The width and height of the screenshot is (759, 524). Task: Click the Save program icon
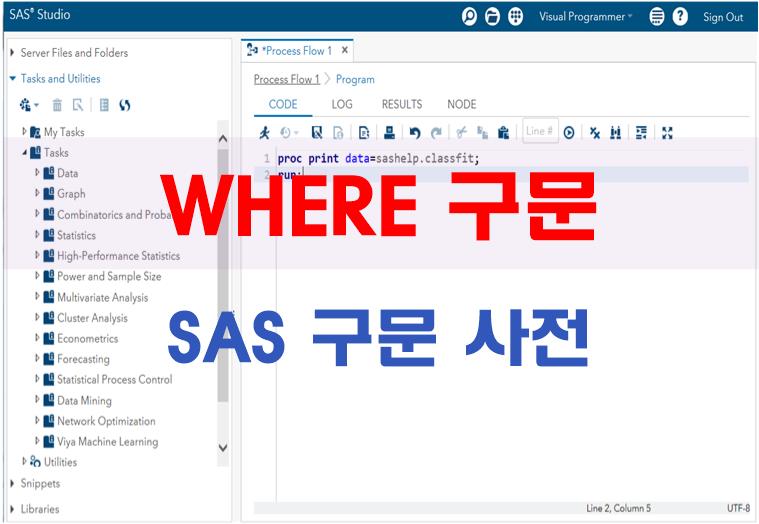(317, 132)
